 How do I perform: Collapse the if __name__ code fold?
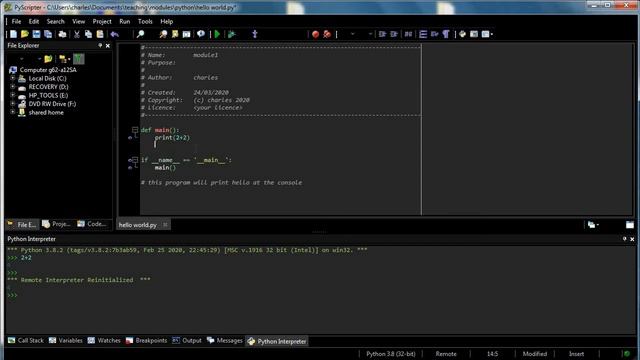pos(135,160)
